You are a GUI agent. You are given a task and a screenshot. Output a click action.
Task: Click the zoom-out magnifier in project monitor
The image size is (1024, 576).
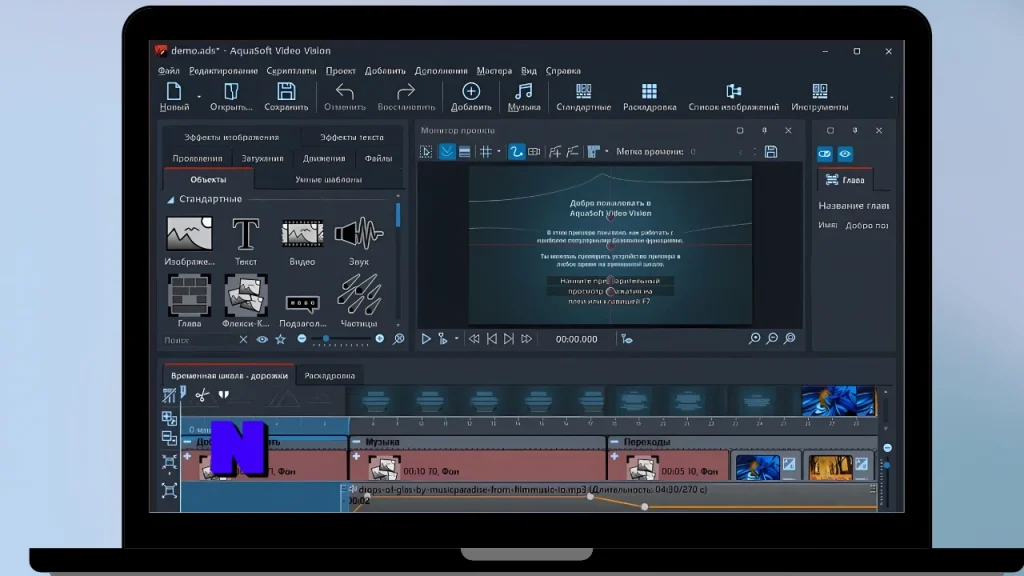pyautogui.click(x=772, y=338)
